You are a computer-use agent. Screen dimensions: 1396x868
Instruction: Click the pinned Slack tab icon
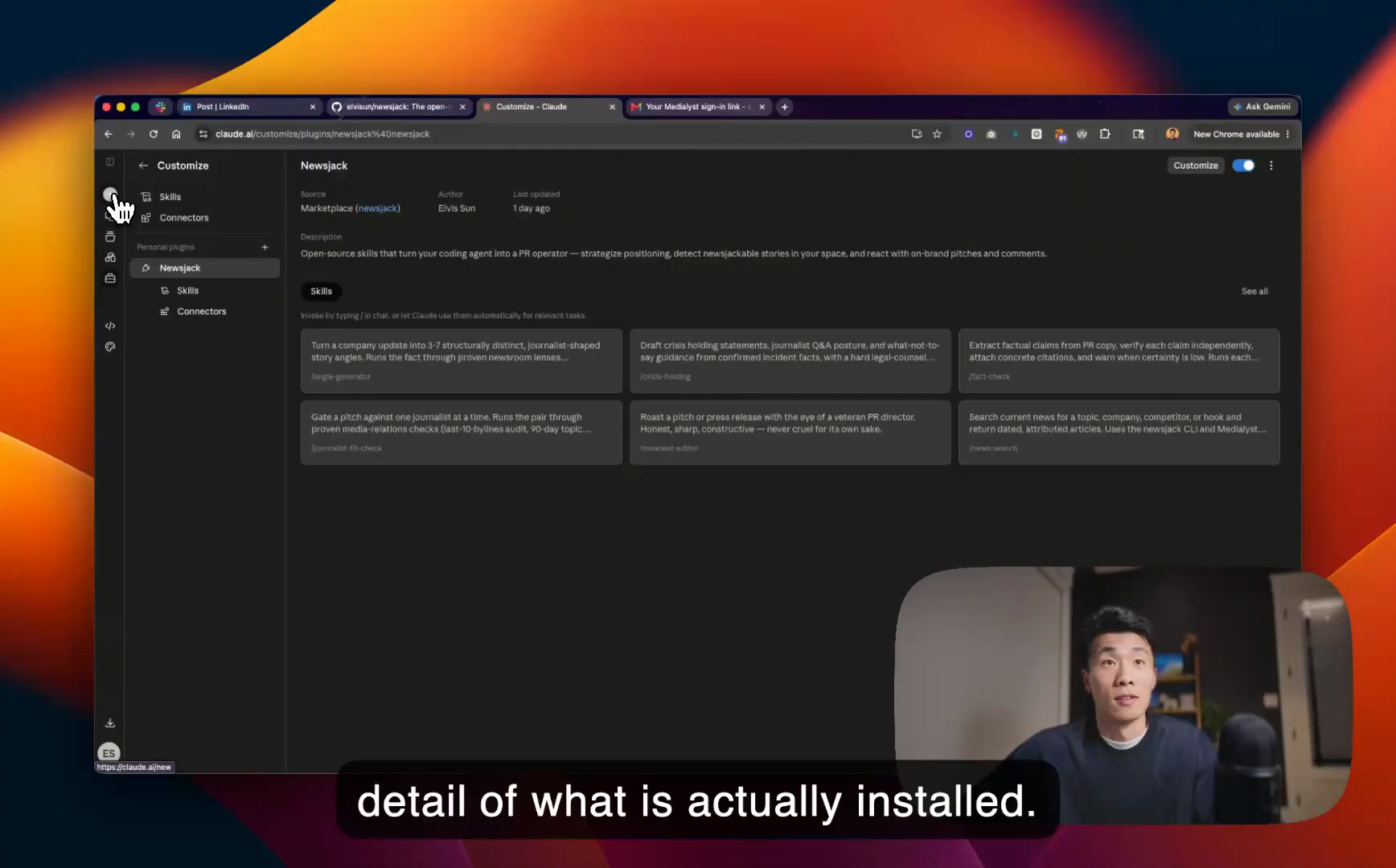161,107
